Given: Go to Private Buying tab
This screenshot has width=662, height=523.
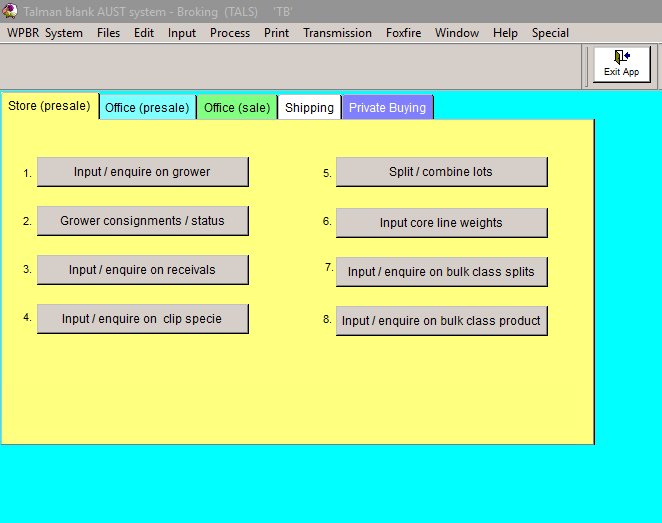Looking at the screenshot, I should [x=387, y=108].
